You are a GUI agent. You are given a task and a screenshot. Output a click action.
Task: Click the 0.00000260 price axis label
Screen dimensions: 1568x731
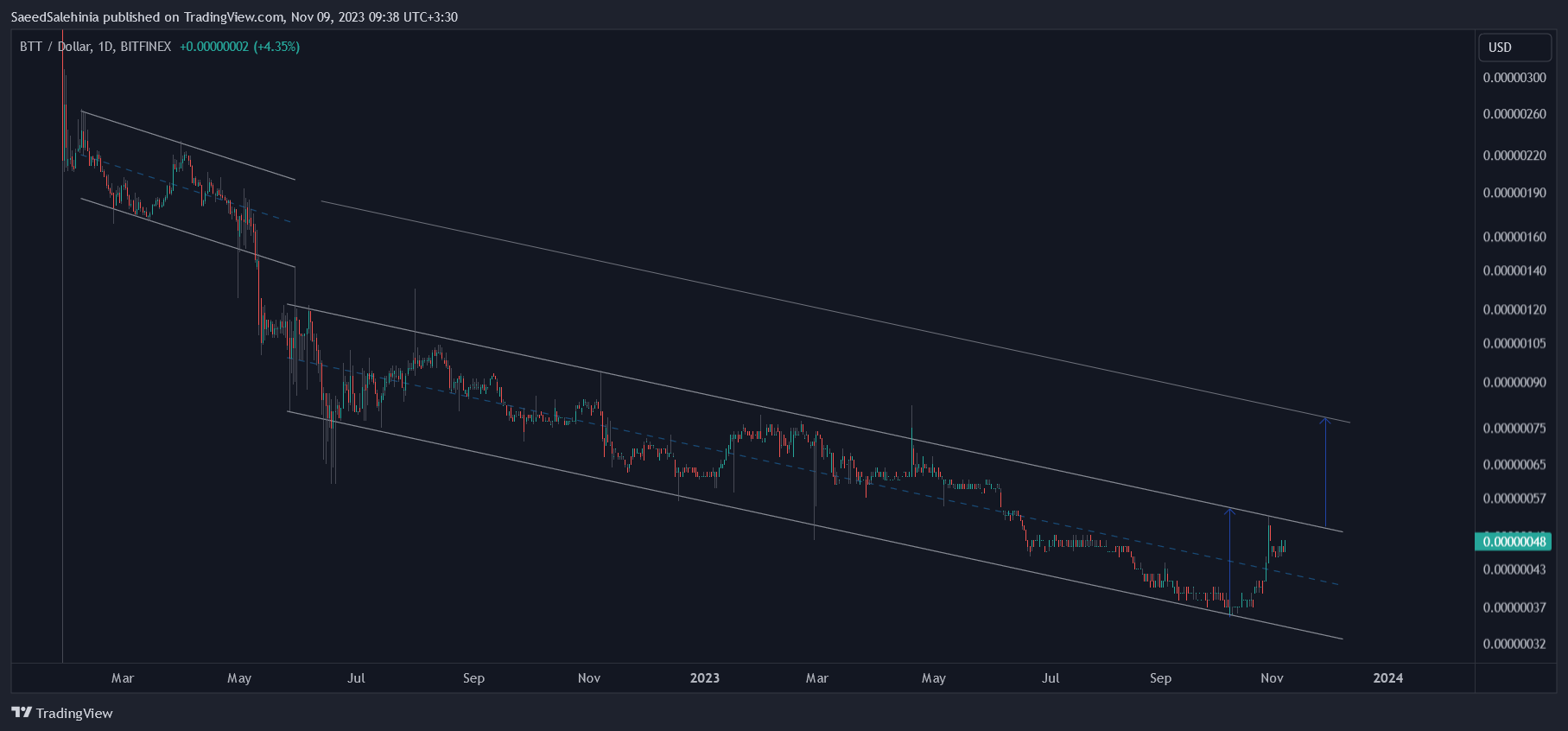pyautogui.click(x=1514, y=114)
